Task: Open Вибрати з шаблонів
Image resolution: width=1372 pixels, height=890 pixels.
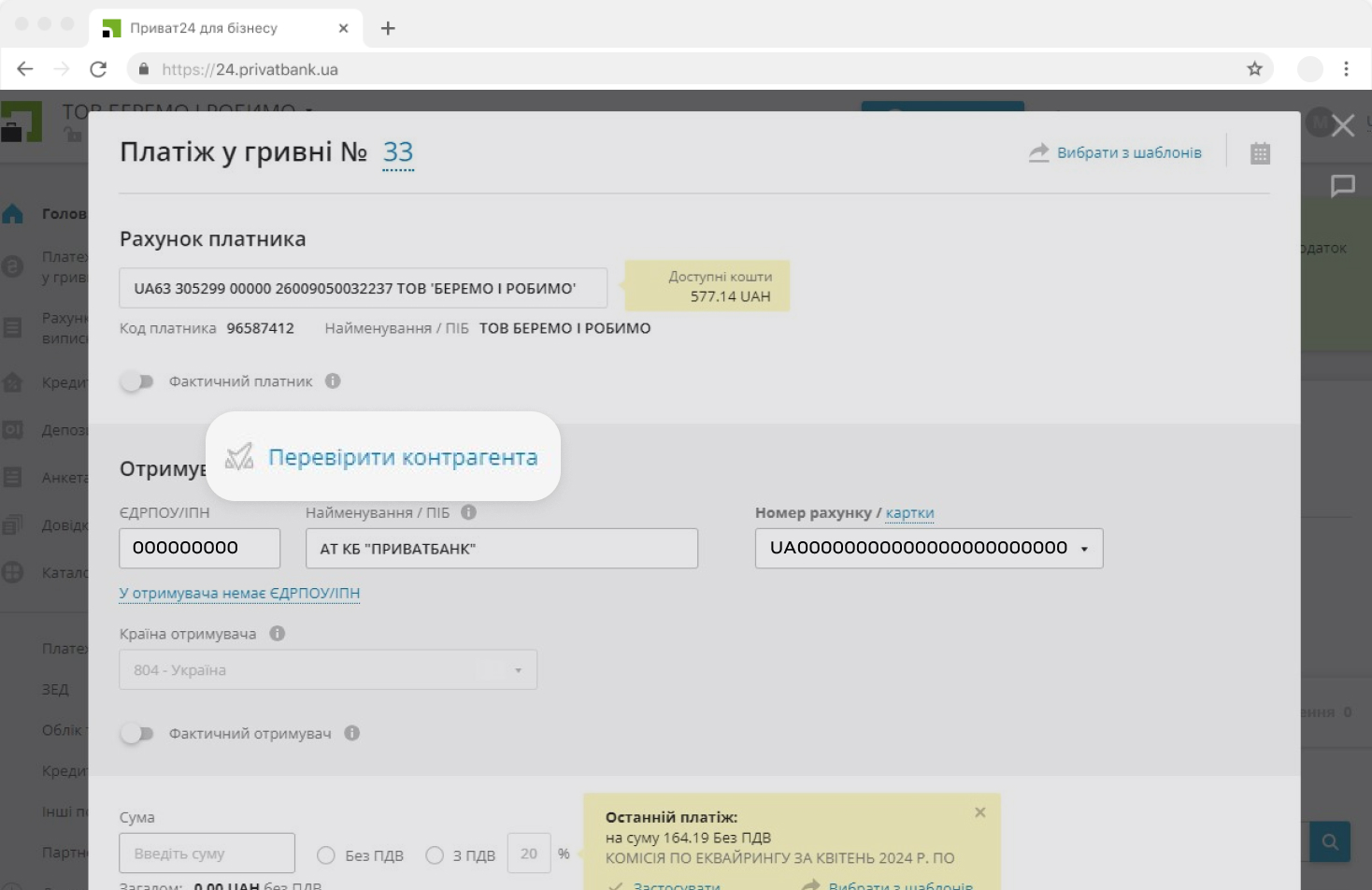Action: tap(1128, 151)
